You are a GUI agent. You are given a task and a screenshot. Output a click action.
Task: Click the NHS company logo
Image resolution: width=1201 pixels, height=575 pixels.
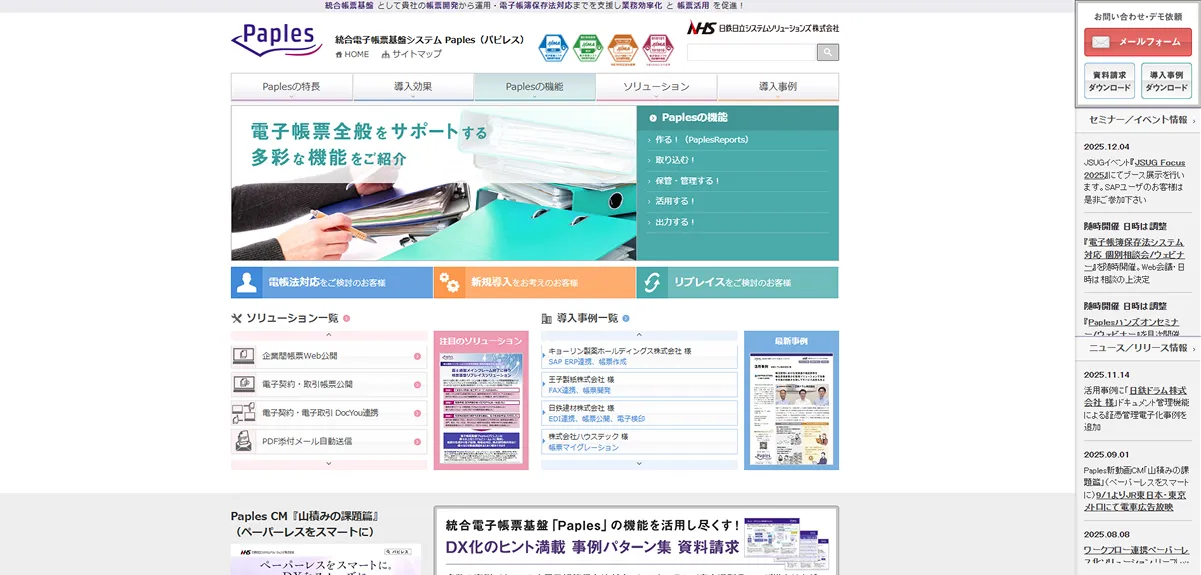pos(763,28)
